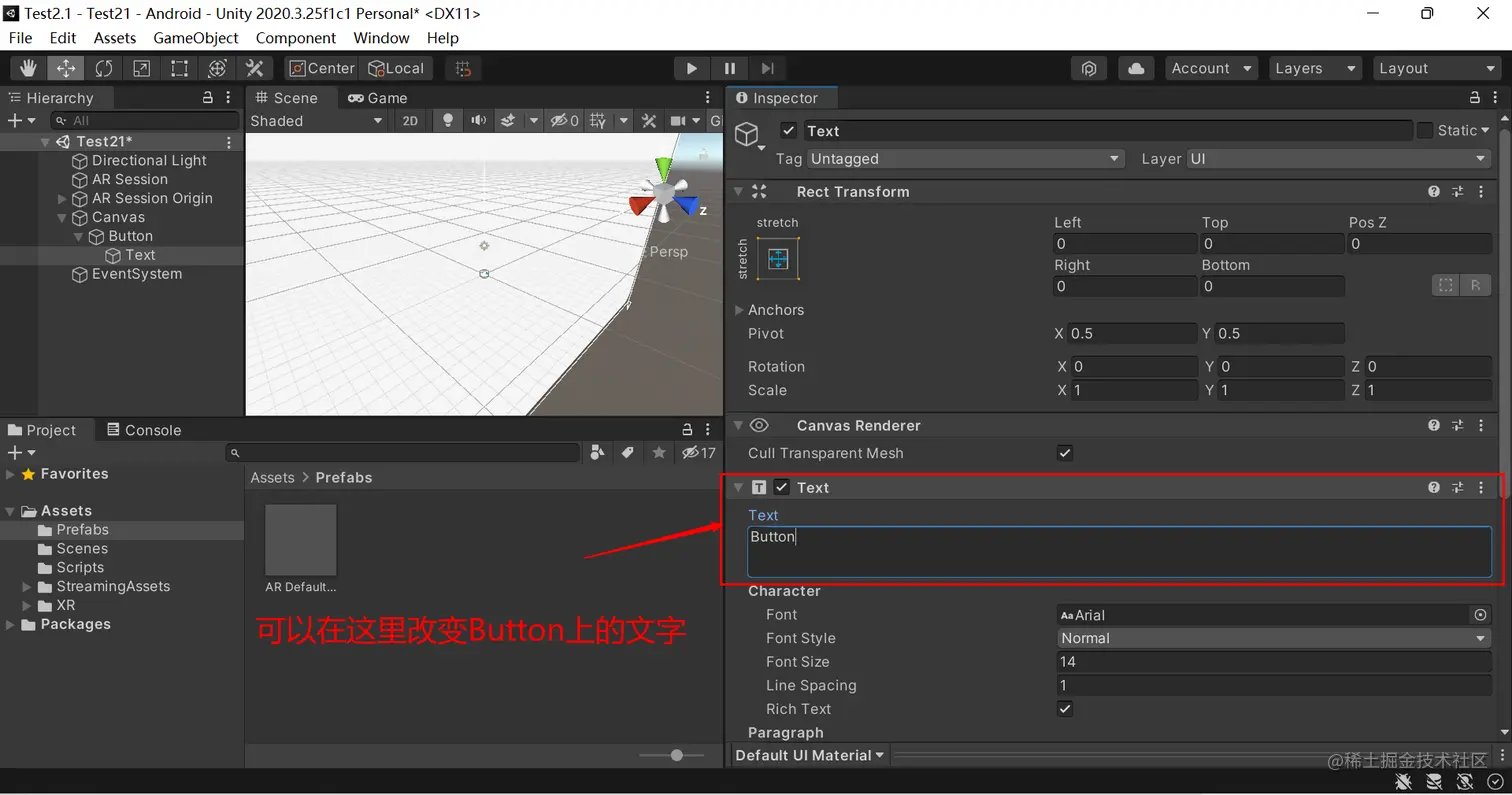Open custom editor tools
The height and width of the screenshot is (795, 1512).
(x=255, y=68)
